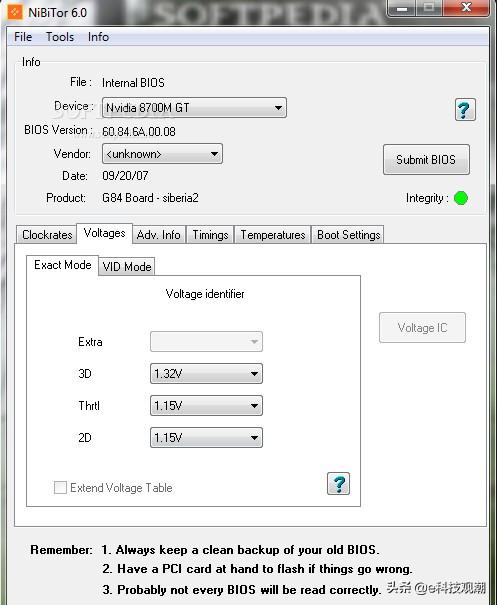Switch to the VID Mode tab

[127, 267]
